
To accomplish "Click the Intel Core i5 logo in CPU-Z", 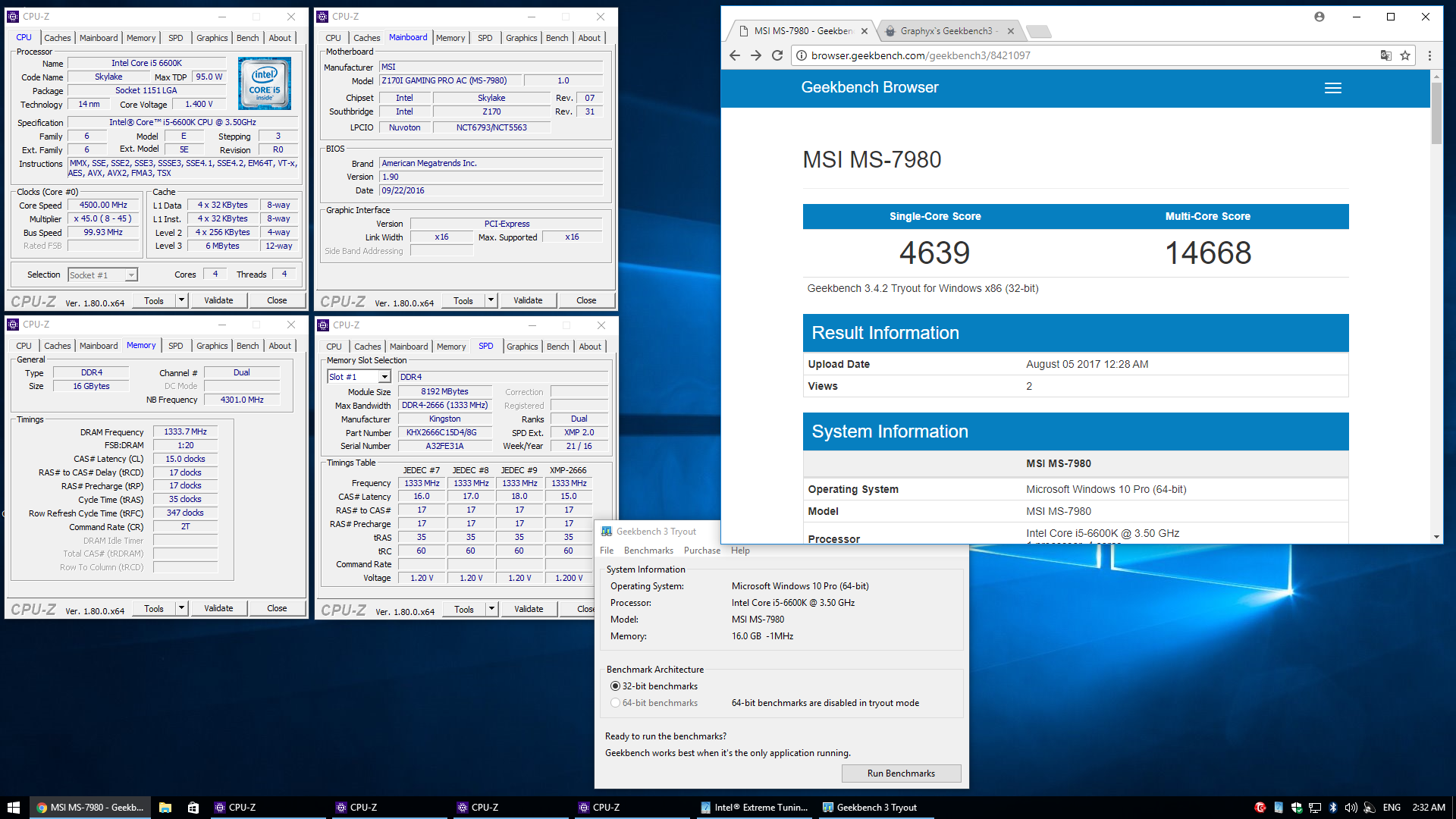I will [265, 83].
